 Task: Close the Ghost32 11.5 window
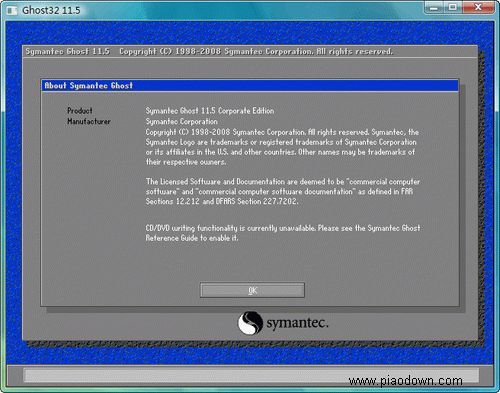click(x=478, y=7)
